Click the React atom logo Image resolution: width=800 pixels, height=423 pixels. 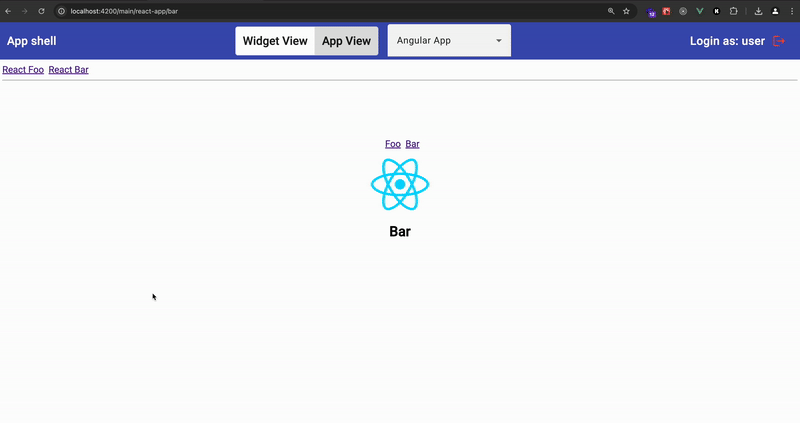[x=400, y=184]
